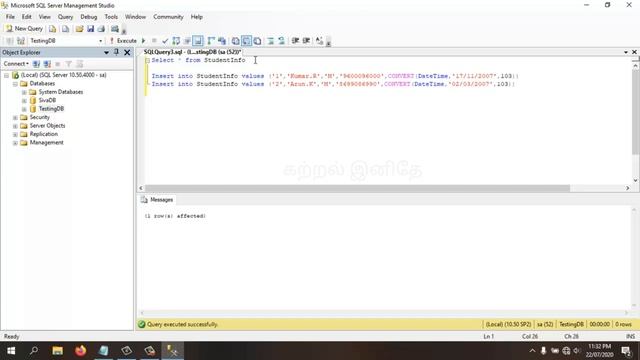
Task: Decrease indent of selected lines
Action: 295,41
